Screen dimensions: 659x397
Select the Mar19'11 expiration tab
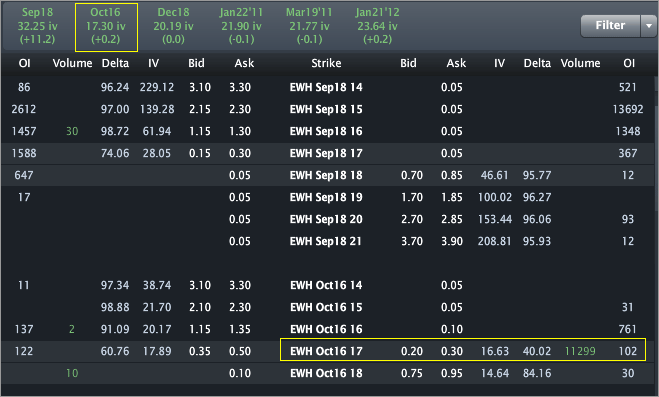[309, 26]
